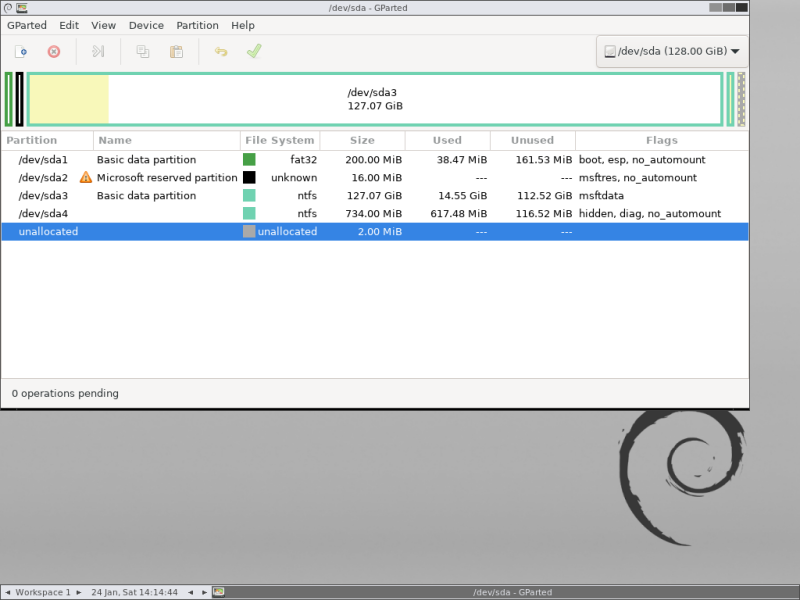Image resolution: width=800 pixels, height=600 pixels.
Task: Select the /dev/sda4 partition row
Action: coord(375,213)
